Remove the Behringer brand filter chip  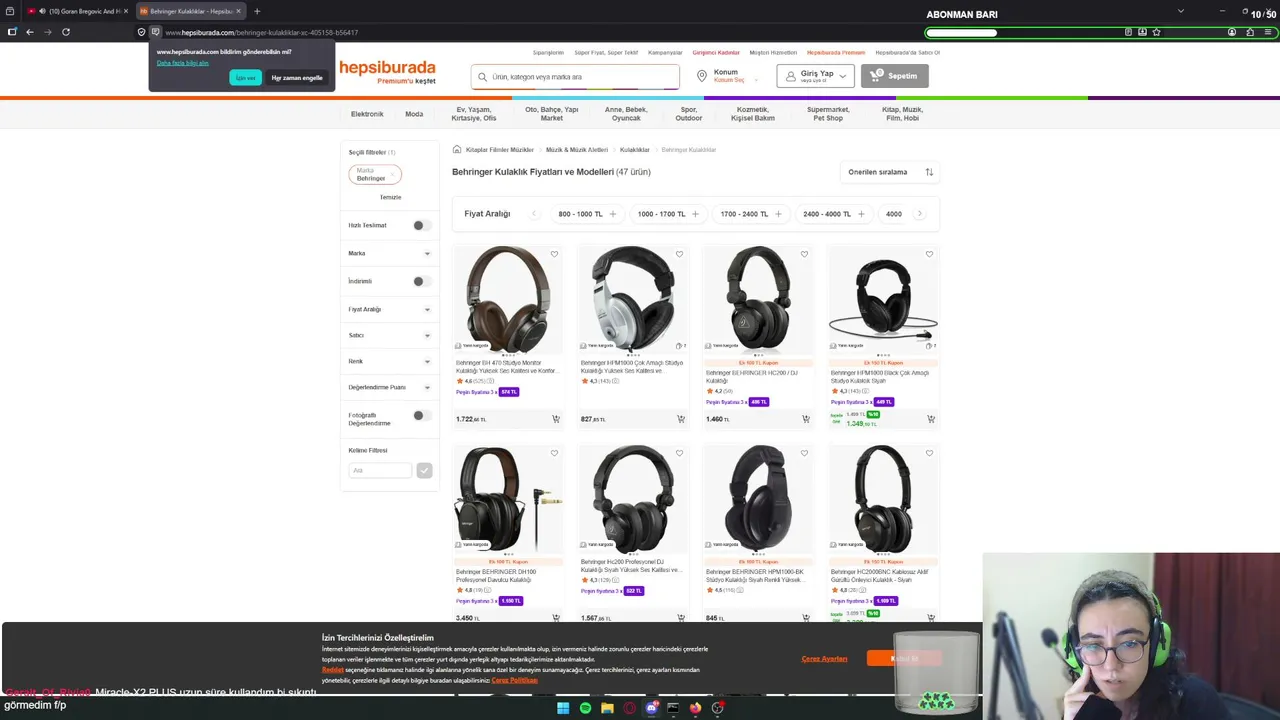[392, 175]
